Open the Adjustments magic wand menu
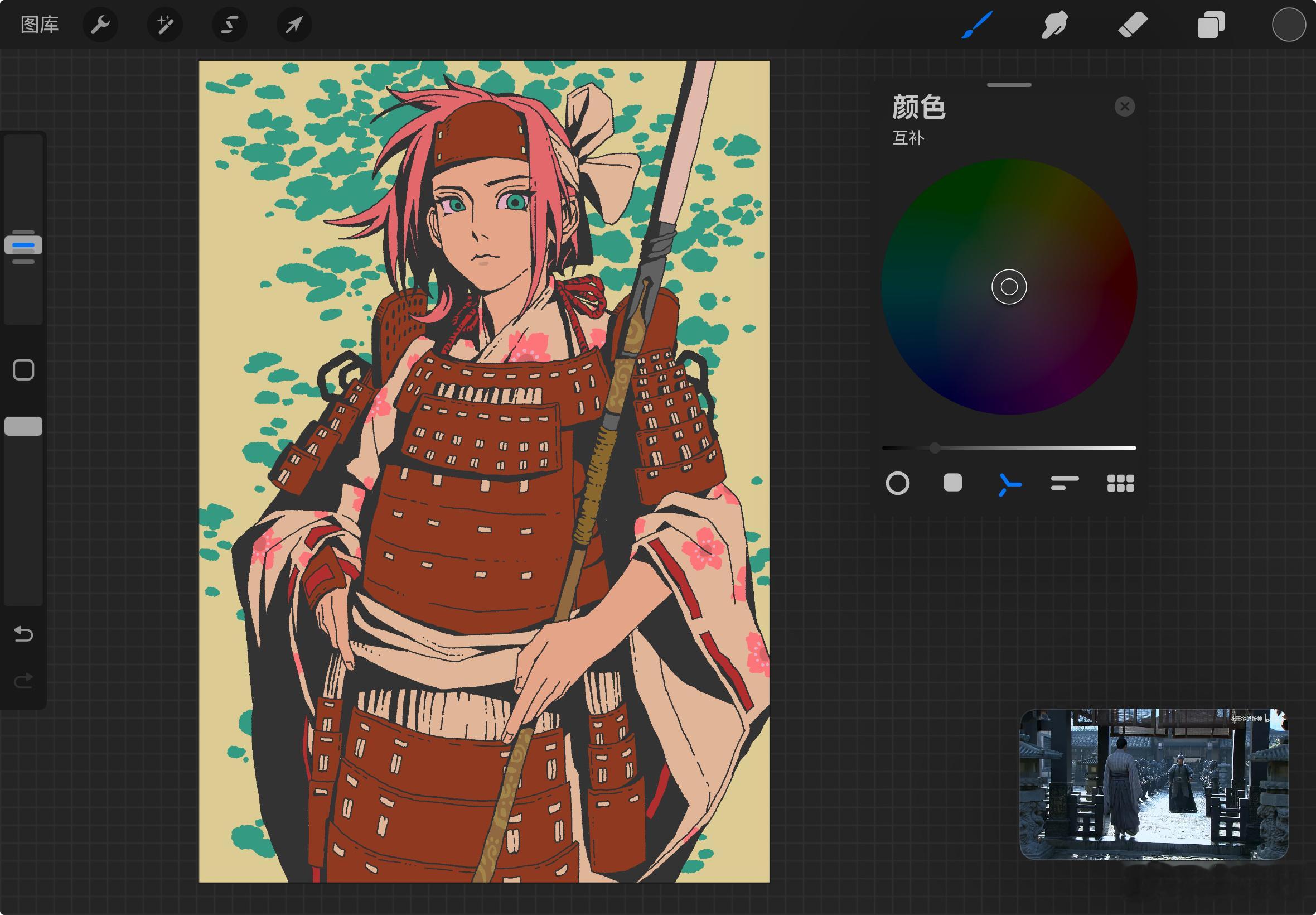This screenshot has width=1316, height=915. point(165,25)
